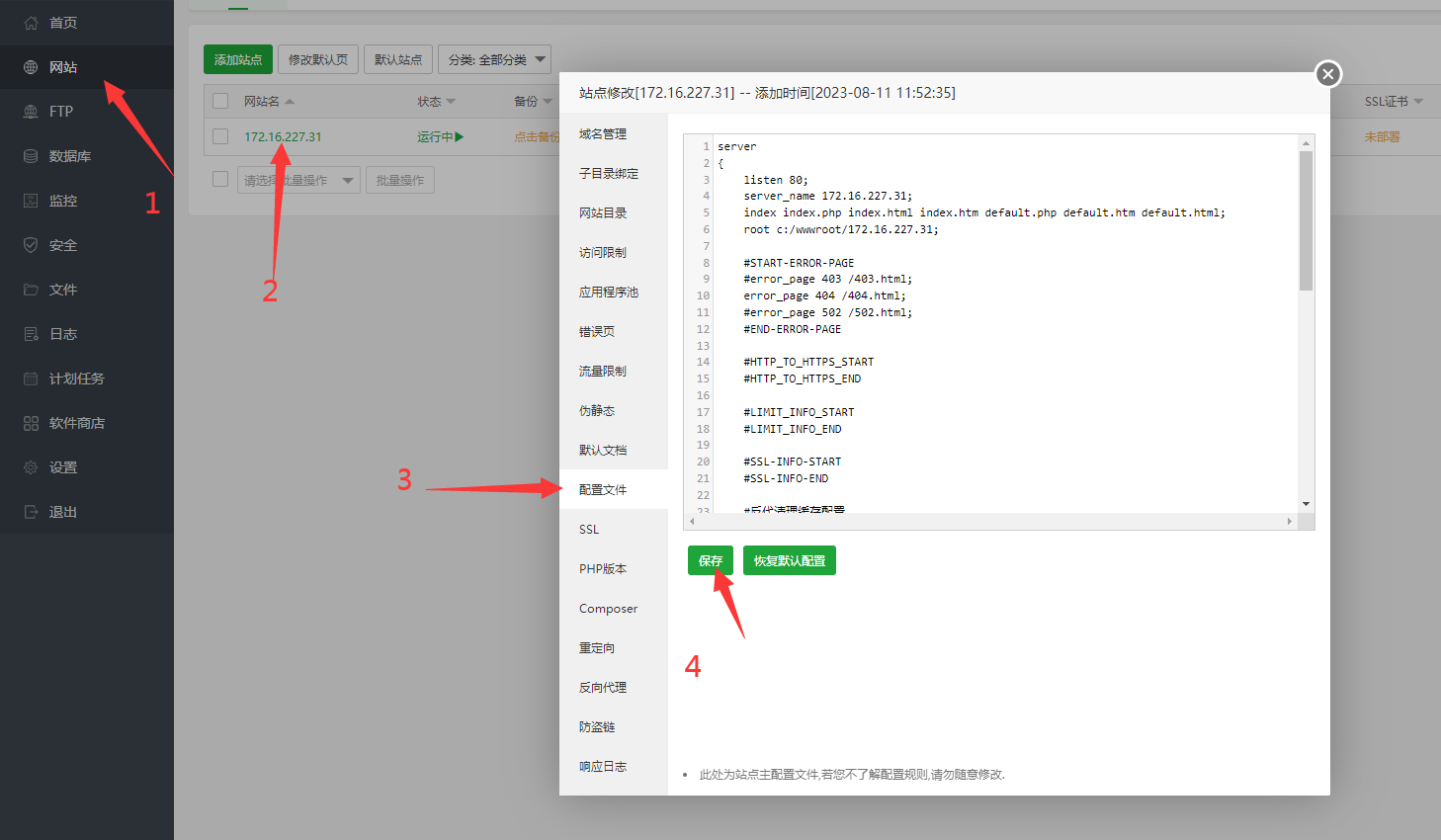Select the 配置文件 tab

[614, 489]
